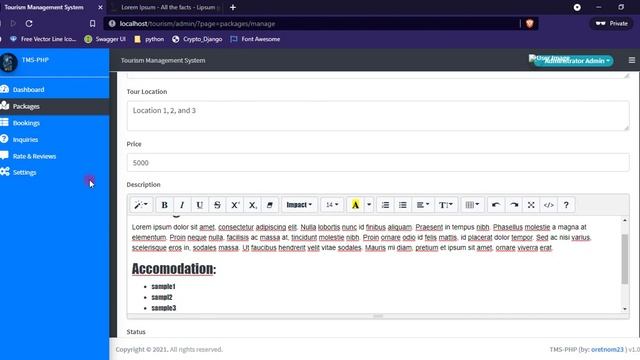Click the eraser remove-format icon
Screen dimensions: 640x360
270,205
